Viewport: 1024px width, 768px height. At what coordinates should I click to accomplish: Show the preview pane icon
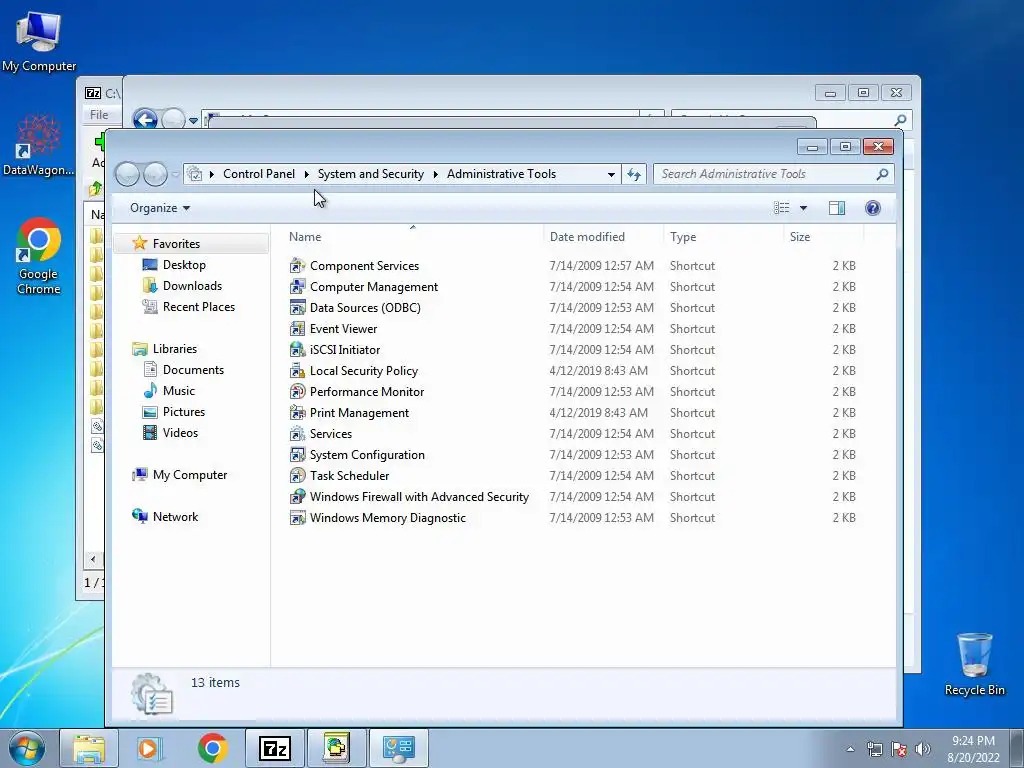837,208
